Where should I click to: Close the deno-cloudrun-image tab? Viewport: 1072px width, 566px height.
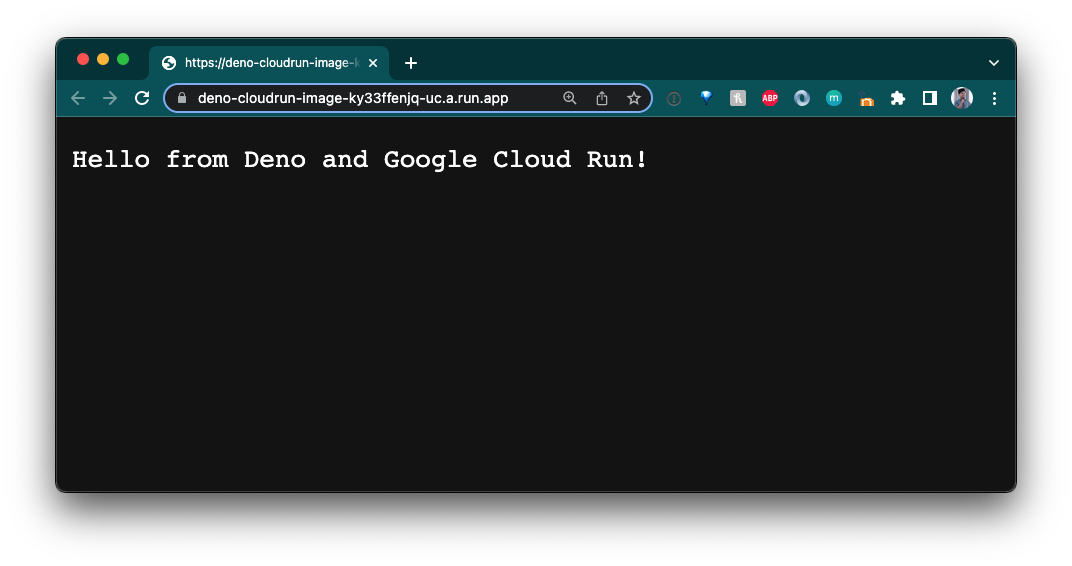point(374,63)
